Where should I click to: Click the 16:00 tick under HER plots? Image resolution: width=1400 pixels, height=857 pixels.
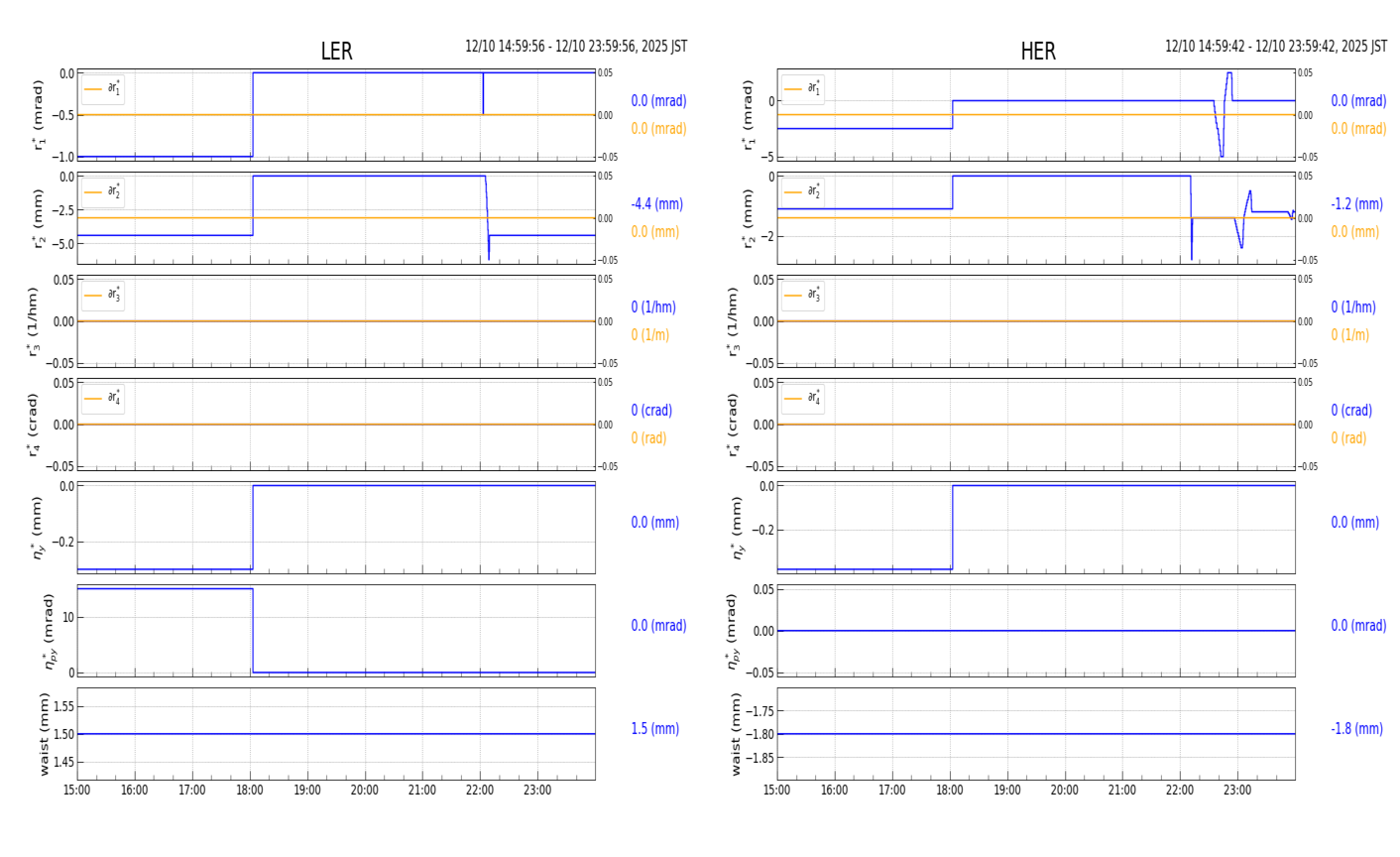[x=835, y=791]
